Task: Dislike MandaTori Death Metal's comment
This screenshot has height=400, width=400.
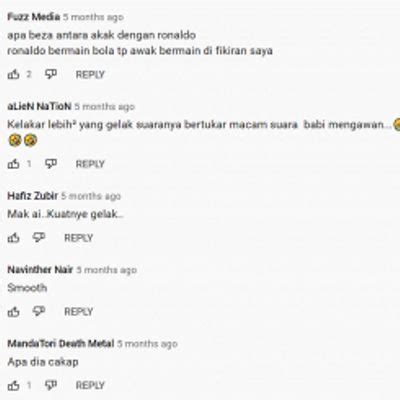Action: 51,386
